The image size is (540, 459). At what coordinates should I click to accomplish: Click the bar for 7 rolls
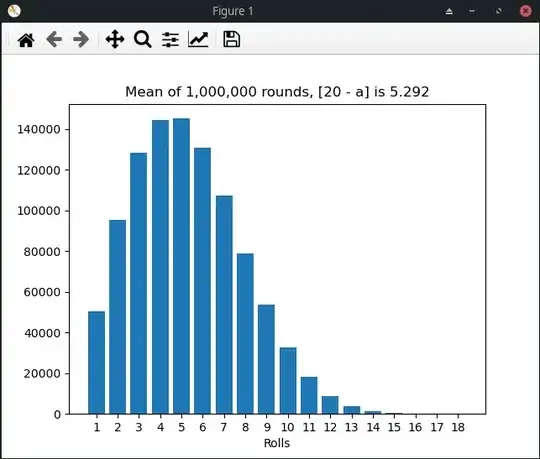[224, 305]
